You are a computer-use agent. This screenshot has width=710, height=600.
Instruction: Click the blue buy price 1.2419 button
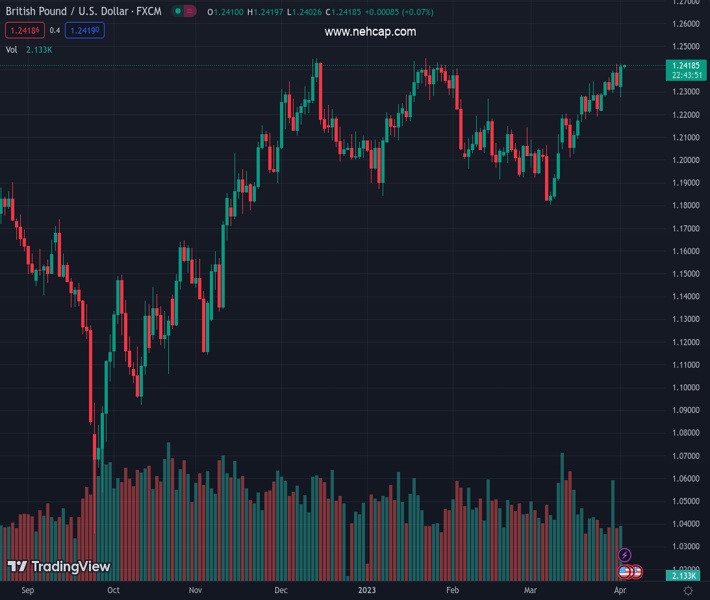[85, 30]
